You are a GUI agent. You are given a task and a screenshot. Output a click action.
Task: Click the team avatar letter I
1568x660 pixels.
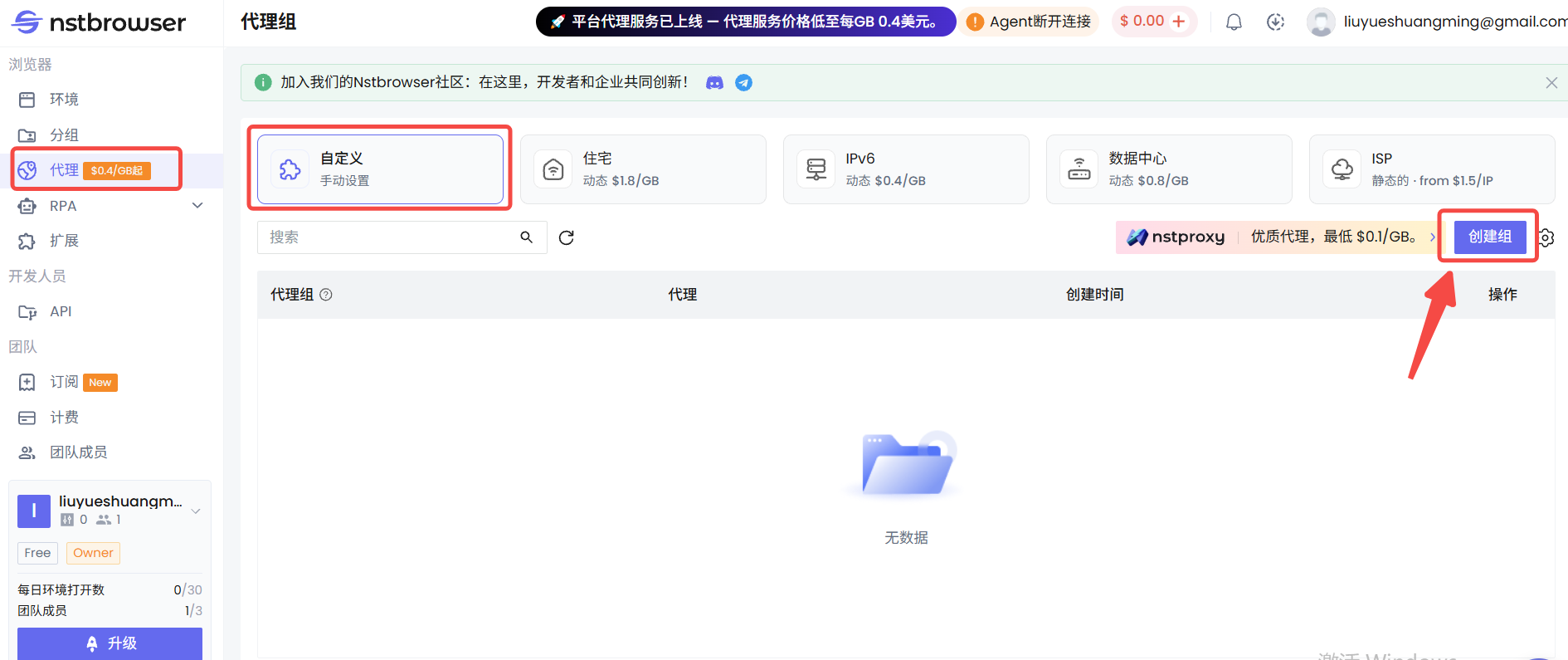point(34,511)
